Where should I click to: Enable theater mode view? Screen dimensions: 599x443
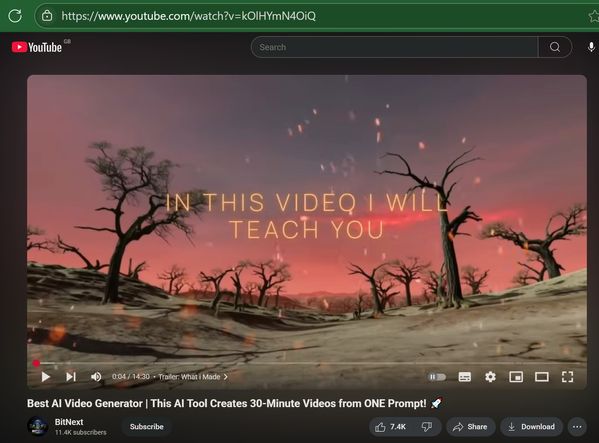click(542, 377)
